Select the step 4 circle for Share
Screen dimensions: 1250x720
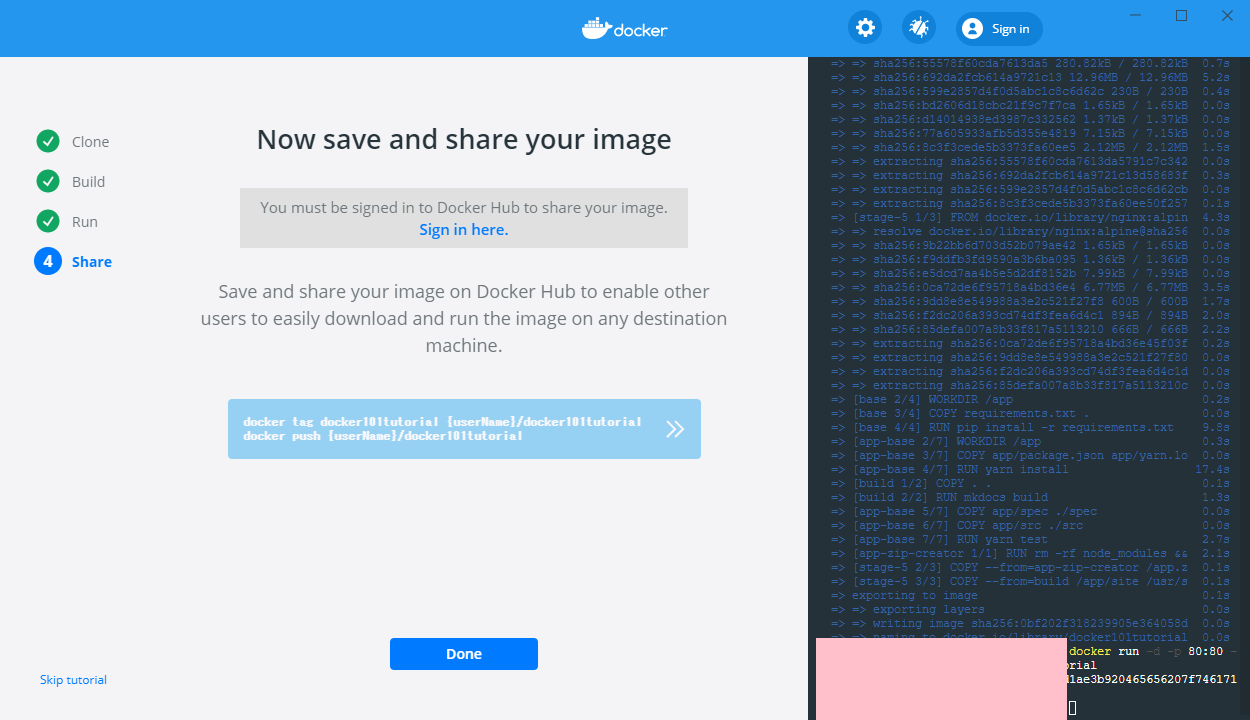(x=48, y=262)
